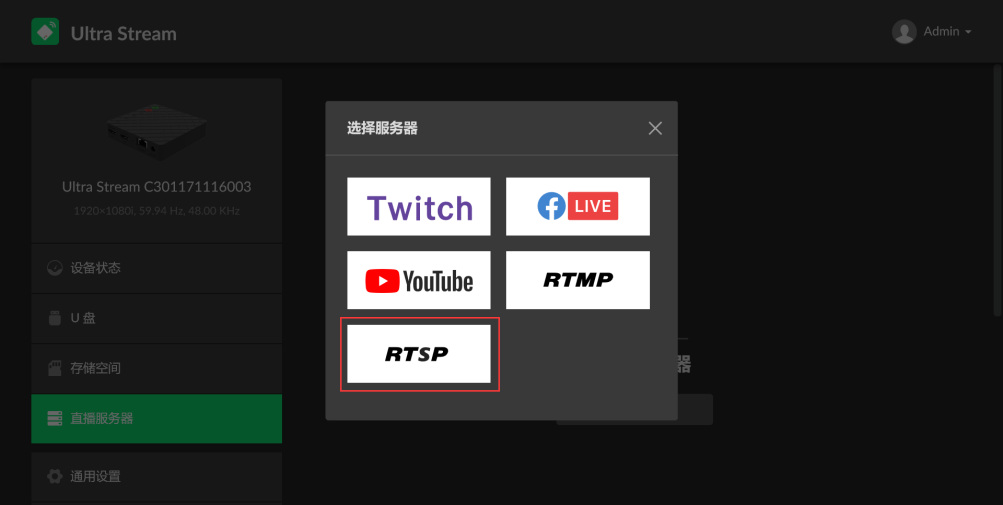Click the Admin avatar icon
The width and height of the screenshot is (1003, 505).
904,31
